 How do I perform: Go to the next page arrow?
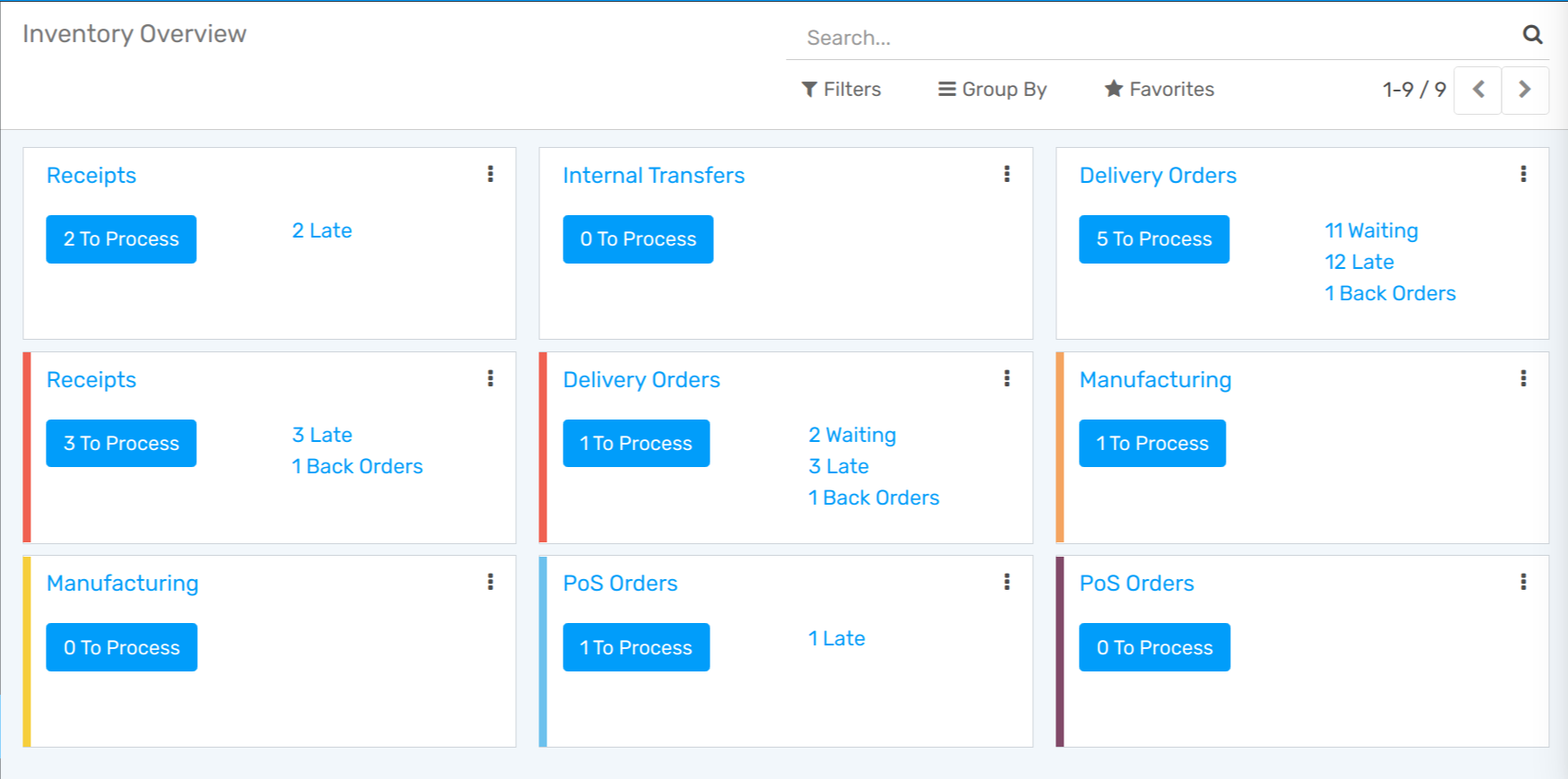click(1524, 90)
